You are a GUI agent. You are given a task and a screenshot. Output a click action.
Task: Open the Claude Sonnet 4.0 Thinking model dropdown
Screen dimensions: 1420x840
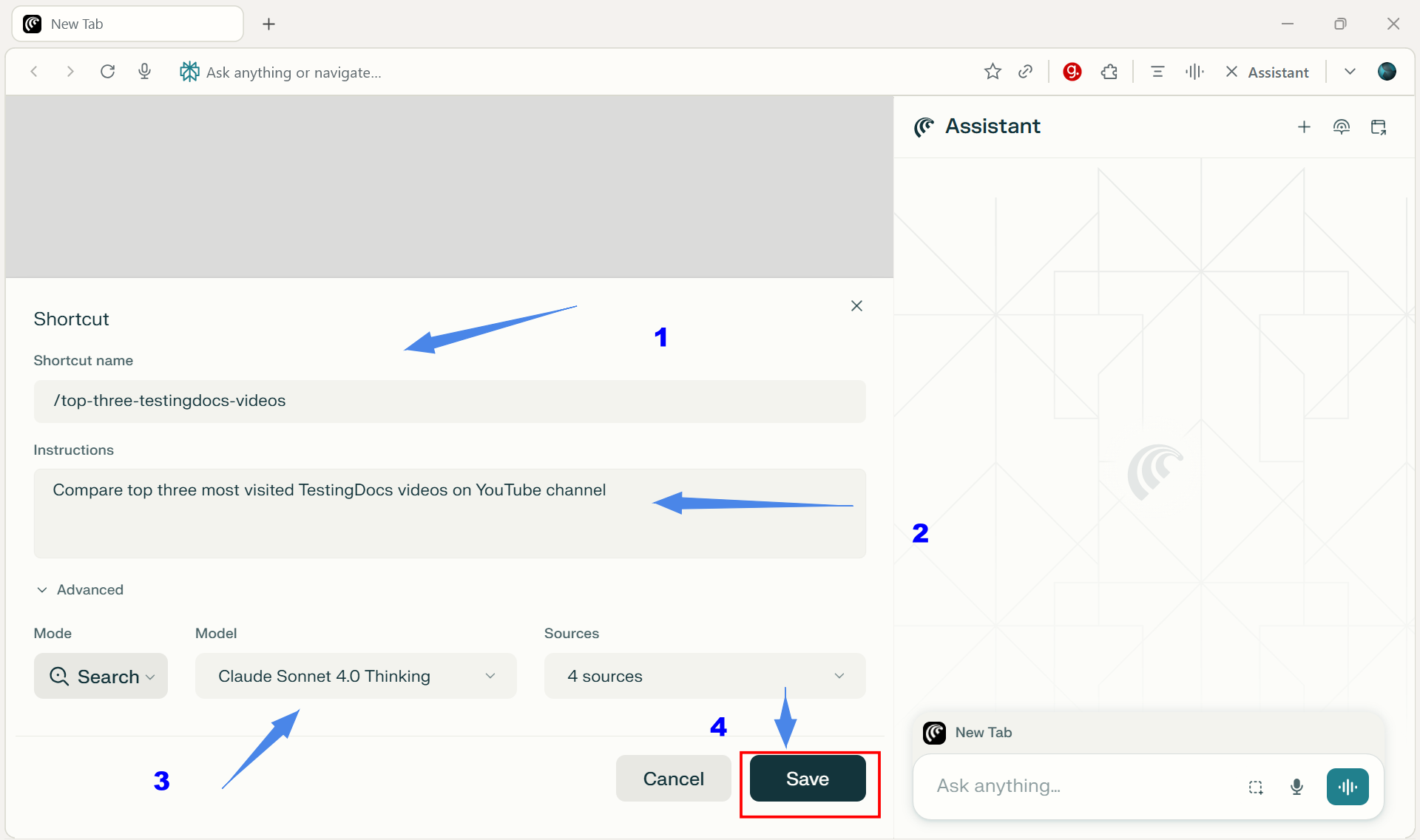(x=356, y=676)
